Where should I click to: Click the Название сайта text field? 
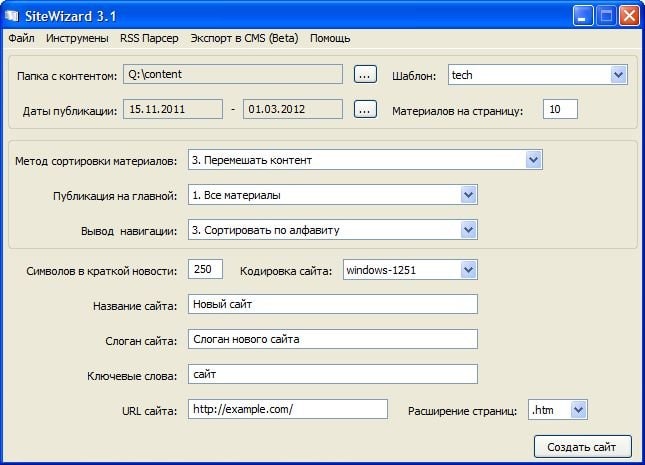332,304
